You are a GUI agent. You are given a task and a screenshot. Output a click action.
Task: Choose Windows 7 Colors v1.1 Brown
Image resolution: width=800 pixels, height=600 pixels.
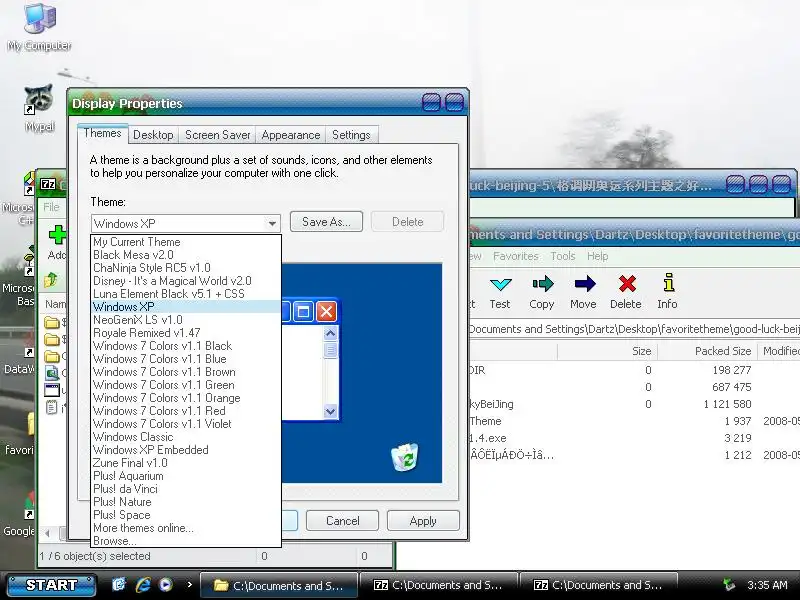pyautogui.click(x=186, y=372)
